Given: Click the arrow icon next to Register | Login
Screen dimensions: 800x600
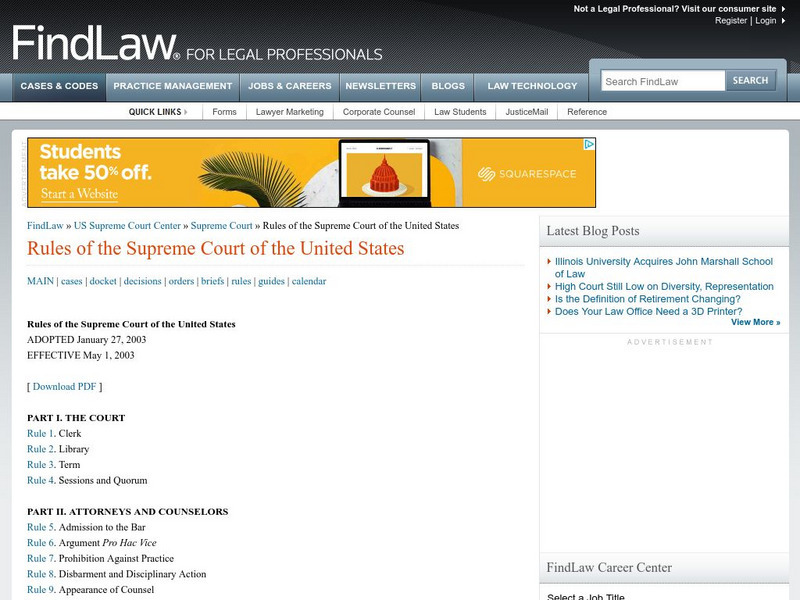Looking at the screenshot, I should 784,20.
